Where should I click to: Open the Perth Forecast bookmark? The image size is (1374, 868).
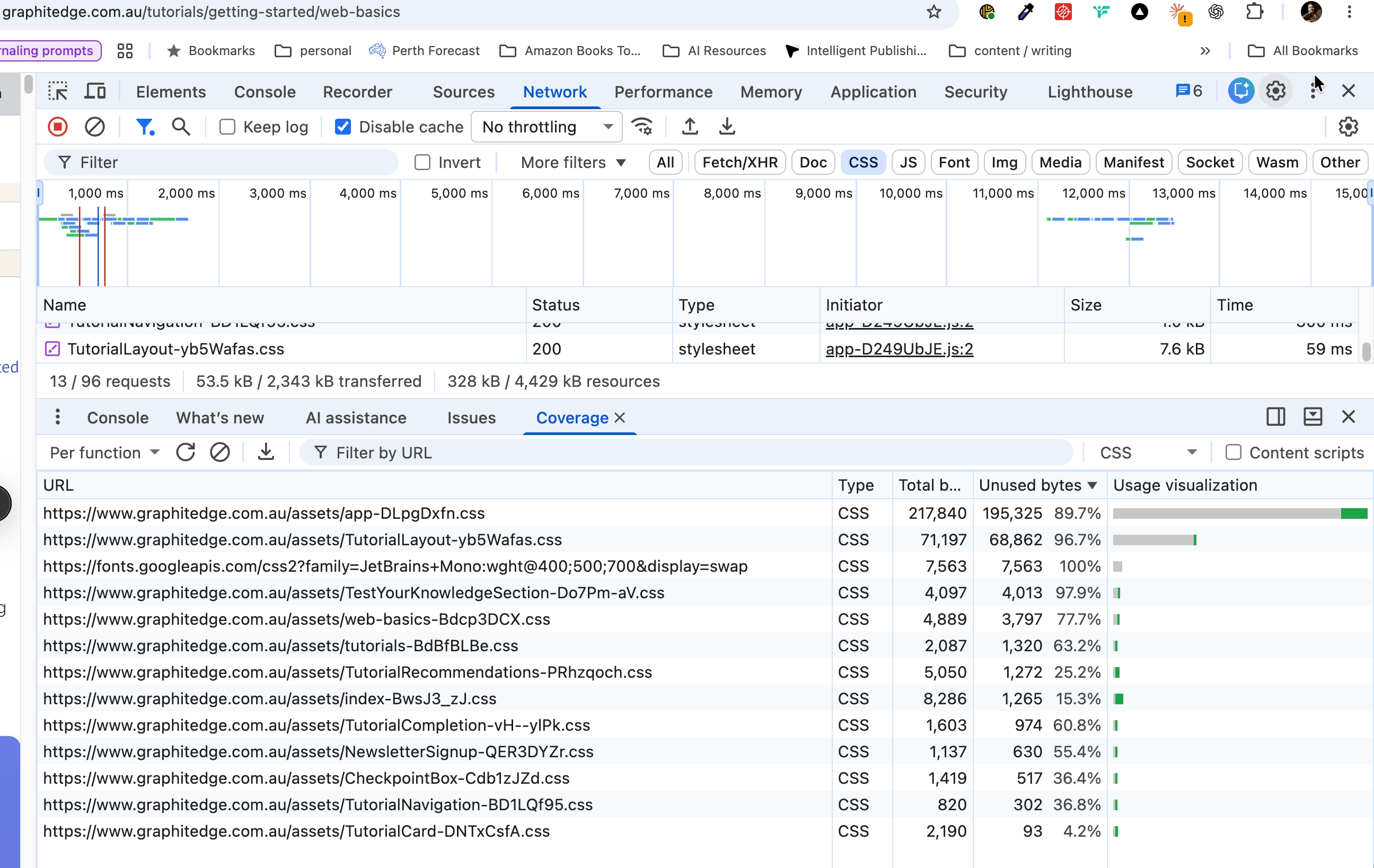425,51
